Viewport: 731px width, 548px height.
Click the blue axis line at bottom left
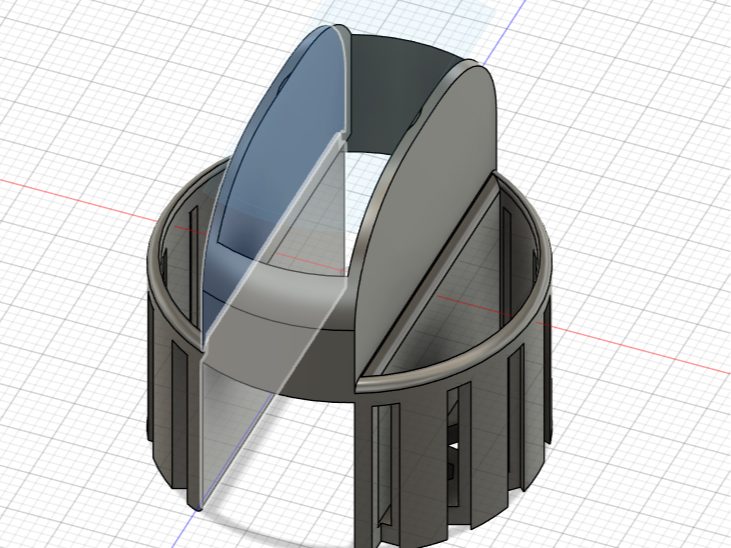coord(186,527)
